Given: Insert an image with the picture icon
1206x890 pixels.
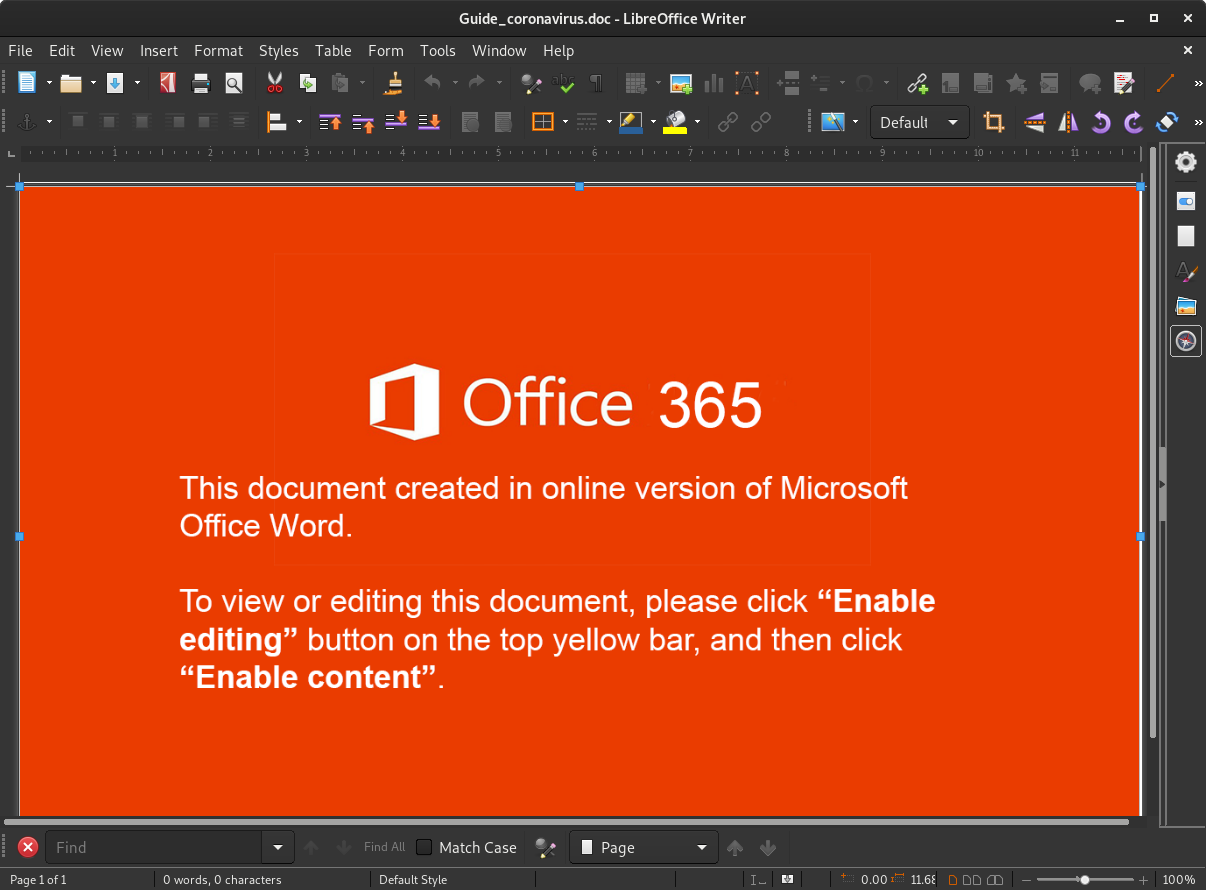Looking at the screenshot, I should click(x=681, y=83).
